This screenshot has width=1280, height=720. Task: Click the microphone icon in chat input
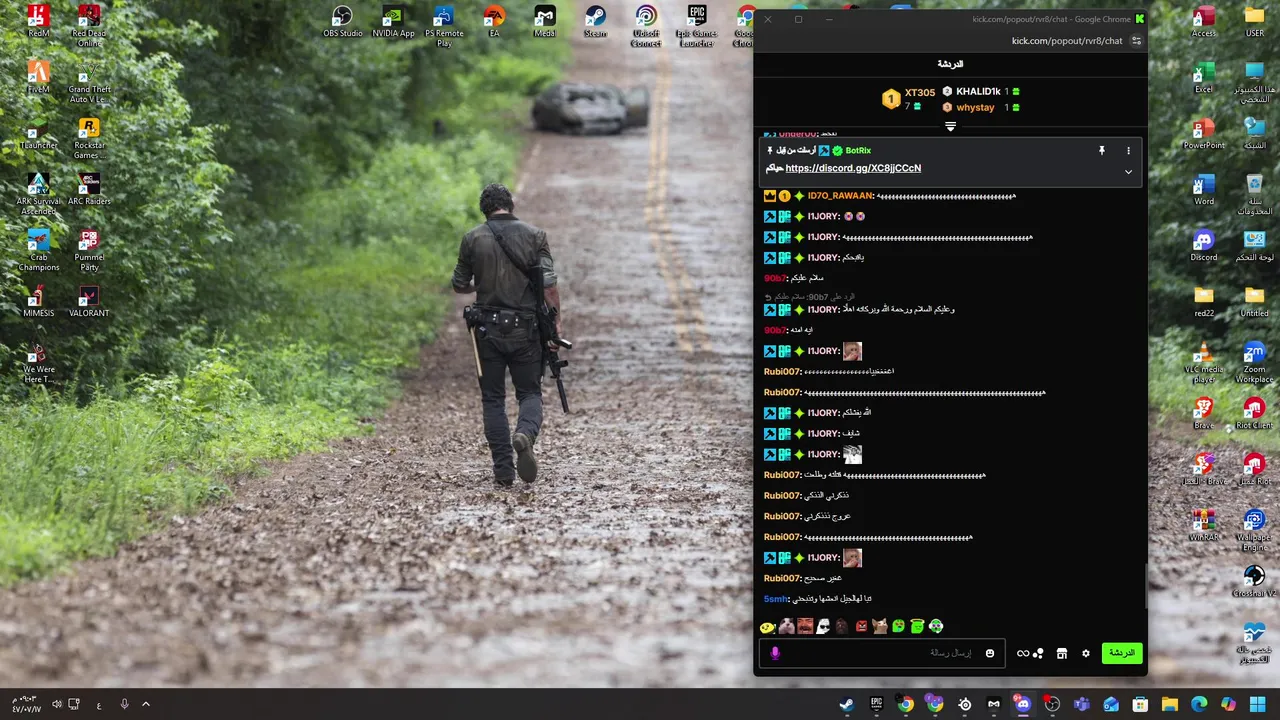(x=775, y=653)
